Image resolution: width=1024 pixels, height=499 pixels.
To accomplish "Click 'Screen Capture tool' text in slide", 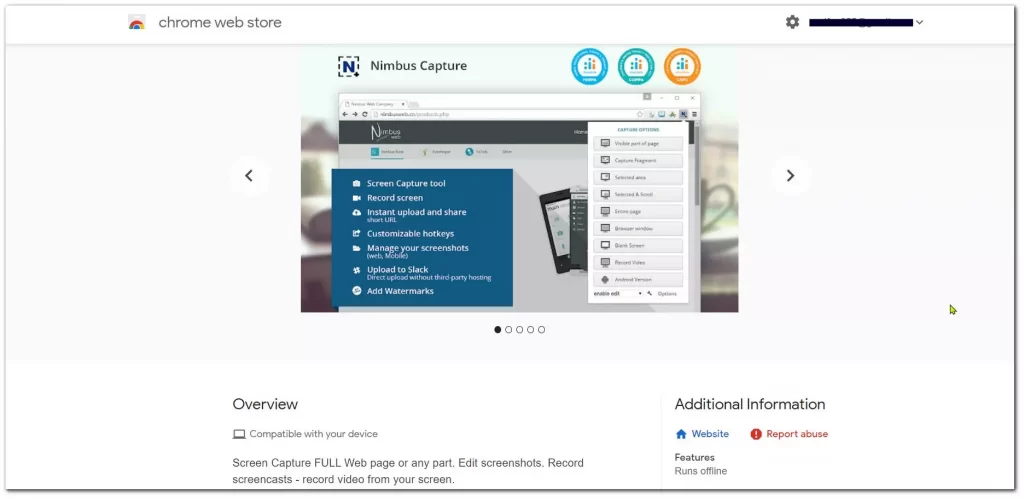I will click(406, 184).
